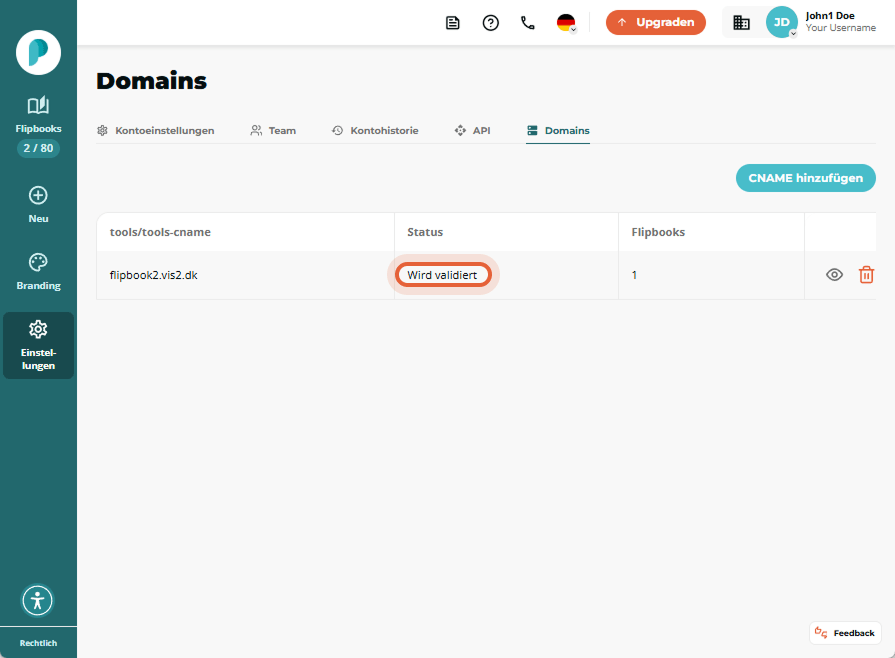Click the 2 / 80 flipbook counter badge
This screenshot has height=658, width=895.
click(38, 148)
